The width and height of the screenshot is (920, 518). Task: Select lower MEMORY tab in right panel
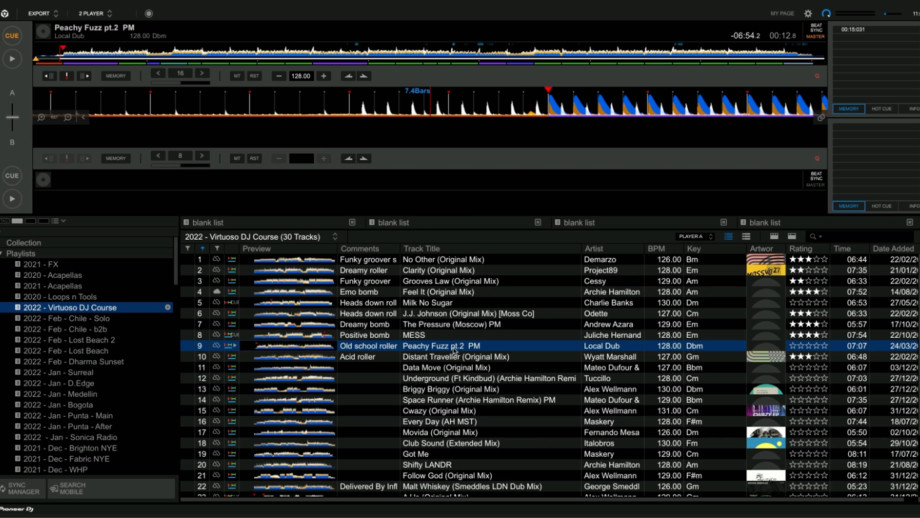pos(848,206)
